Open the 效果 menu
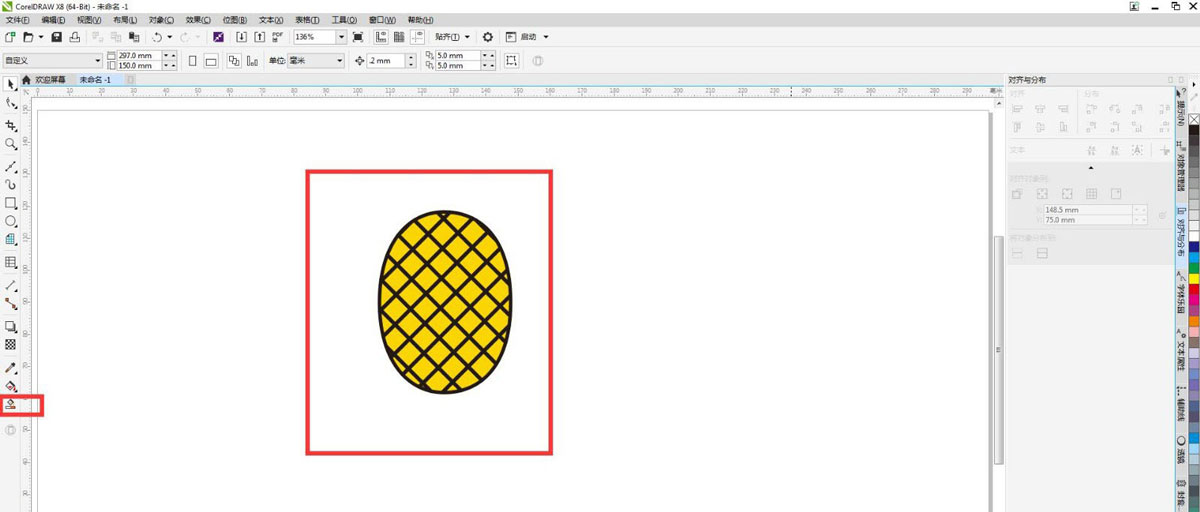This screenshot has width=1200, height=512. pos(198,20)
